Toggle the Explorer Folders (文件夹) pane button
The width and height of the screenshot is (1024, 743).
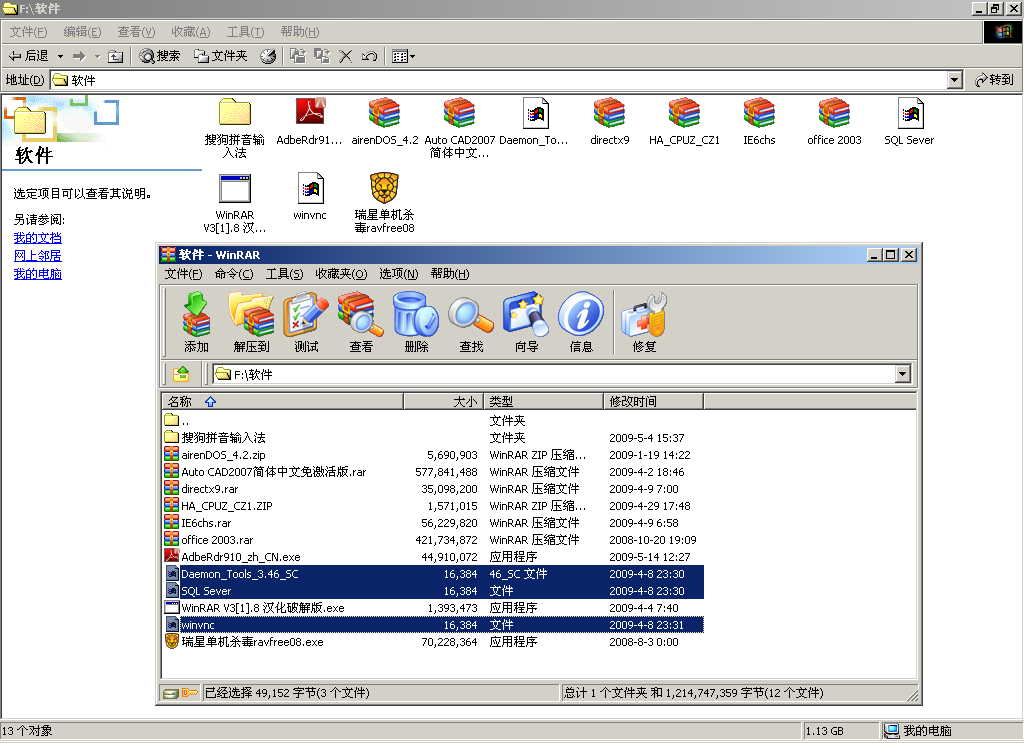[x=221, y=56]
